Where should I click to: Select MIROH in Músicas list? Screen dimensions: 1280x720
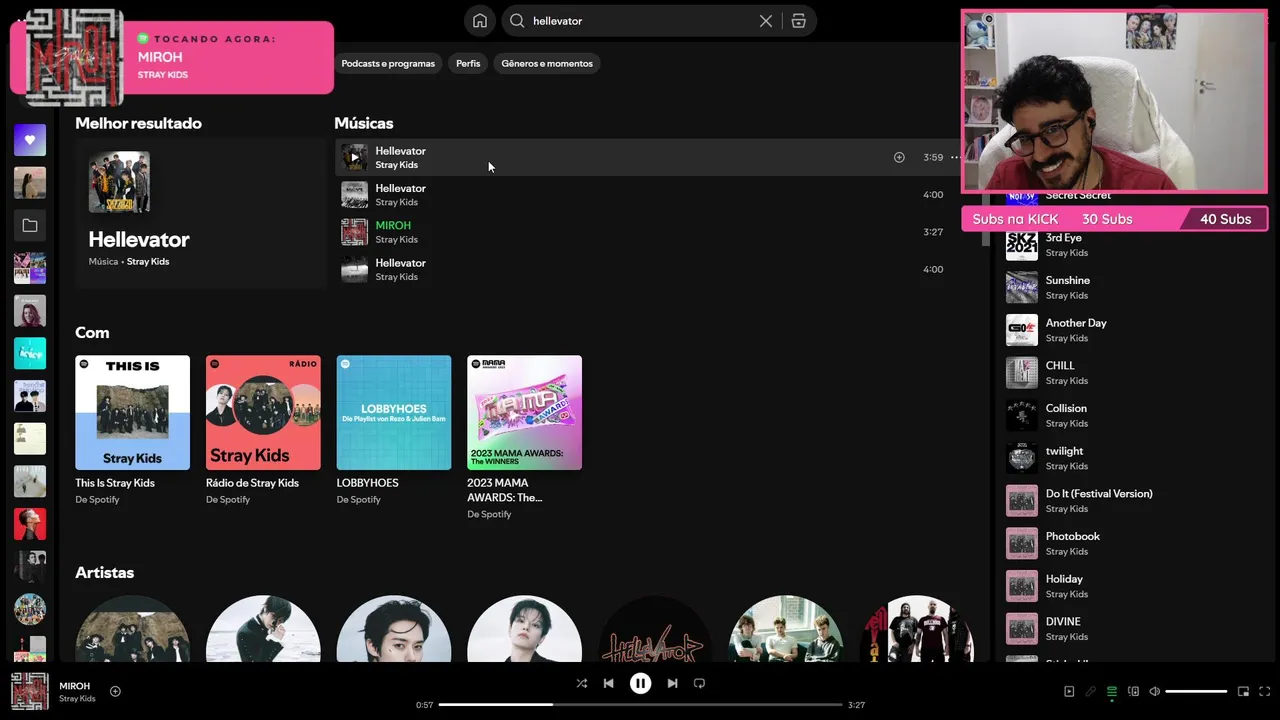click(393, 226)
